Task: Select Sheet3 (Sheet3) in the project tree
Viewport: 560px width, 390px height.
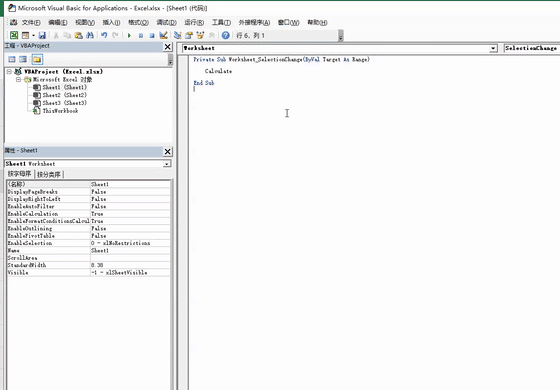Action: (65, 103)
